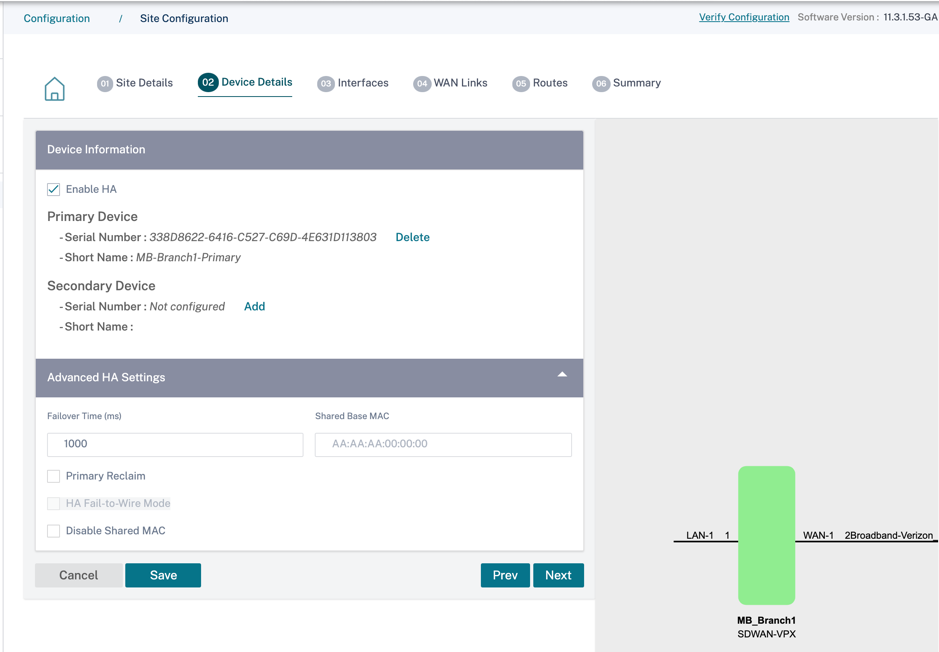Click the Cancel button
This screenshot has height=652, width=939.
(x=78, y=575)
